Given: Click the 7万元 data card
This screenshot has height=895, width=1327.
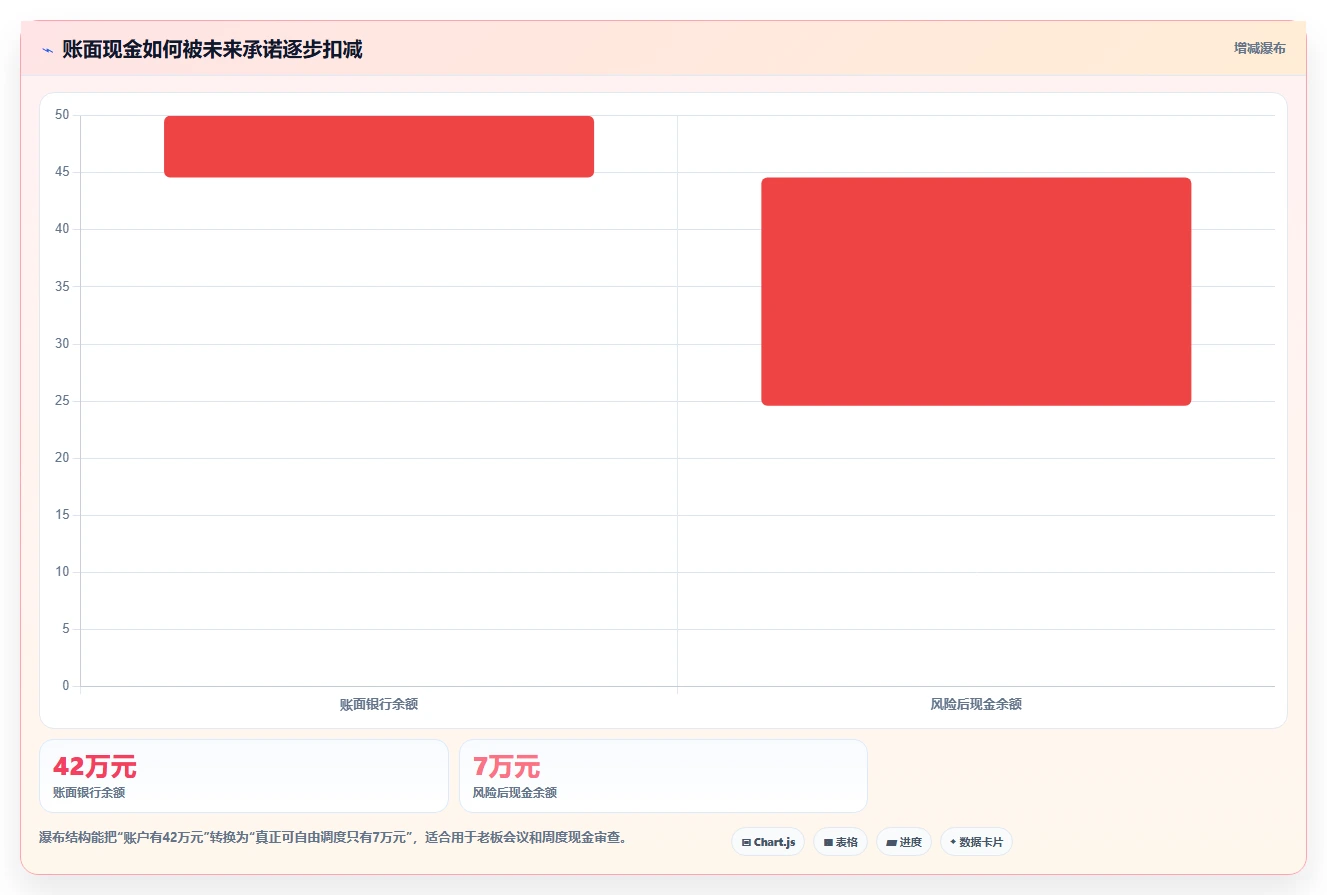Looking at the screenshot, I should point(663,776).
